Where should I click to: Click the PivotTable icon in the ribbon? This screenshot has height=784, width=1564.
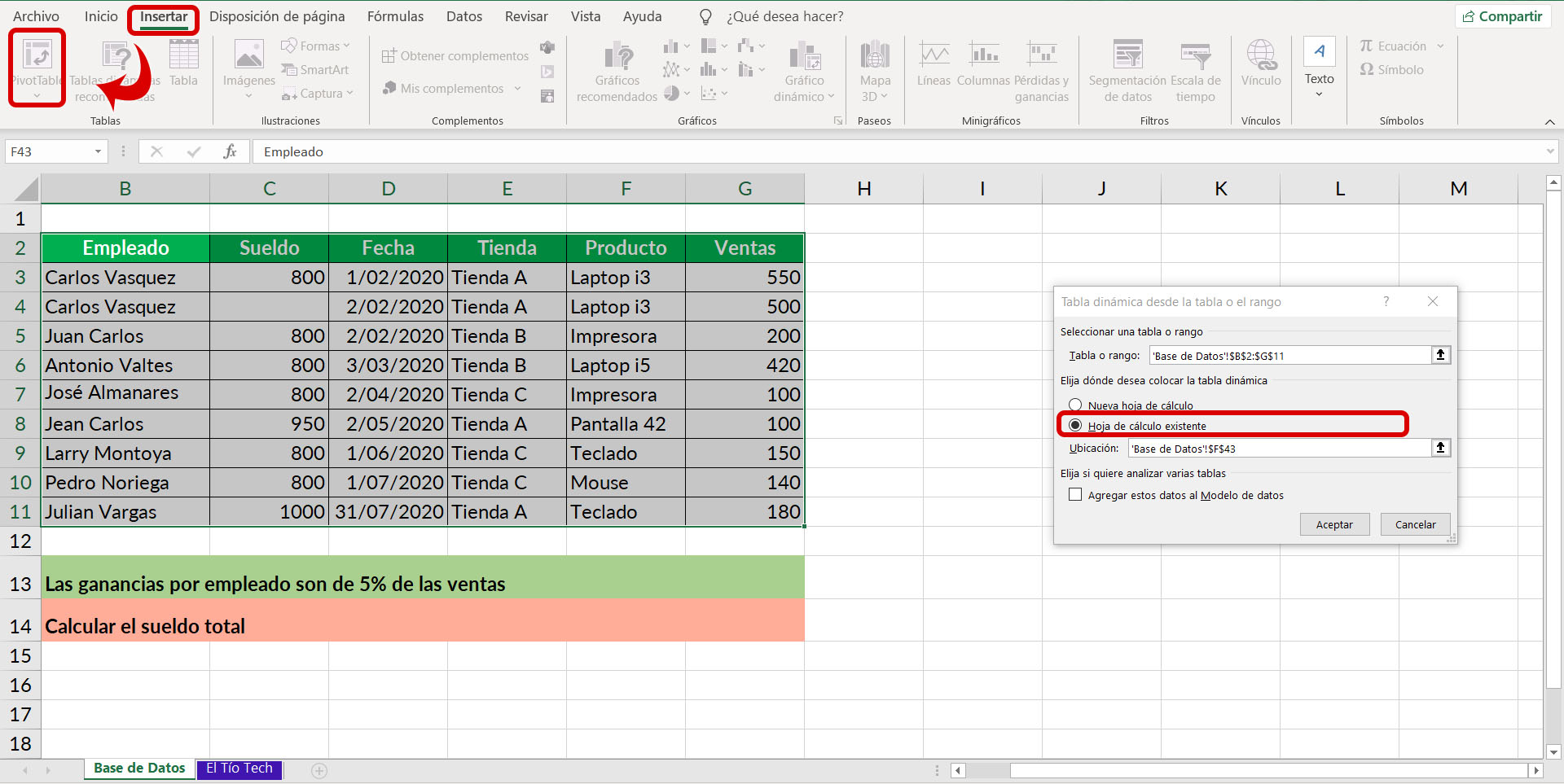37,55
